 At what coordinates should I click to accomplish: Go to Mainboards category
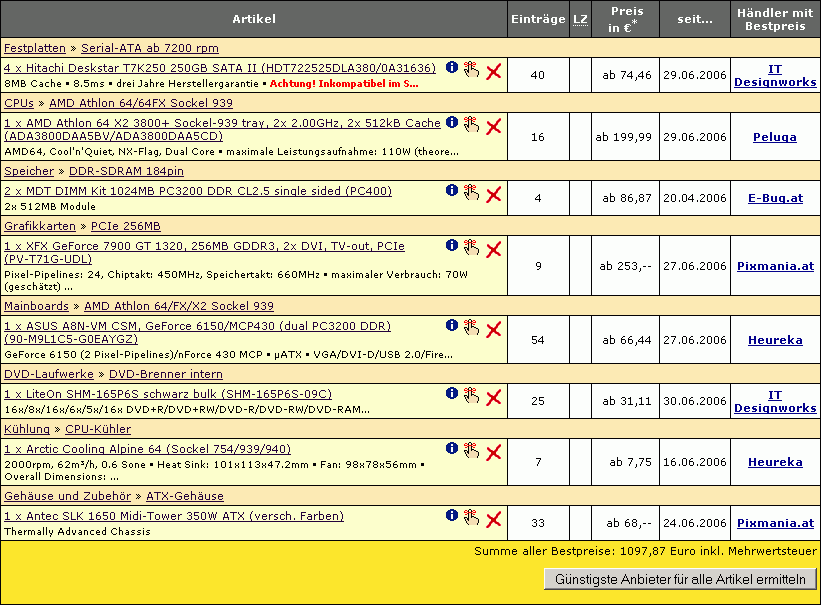click(37, 306)
